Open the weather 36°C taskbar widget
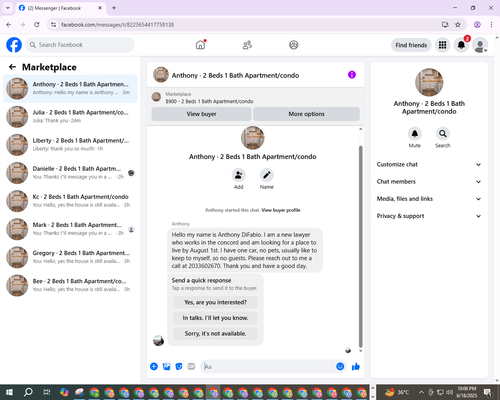 (397, 392)
